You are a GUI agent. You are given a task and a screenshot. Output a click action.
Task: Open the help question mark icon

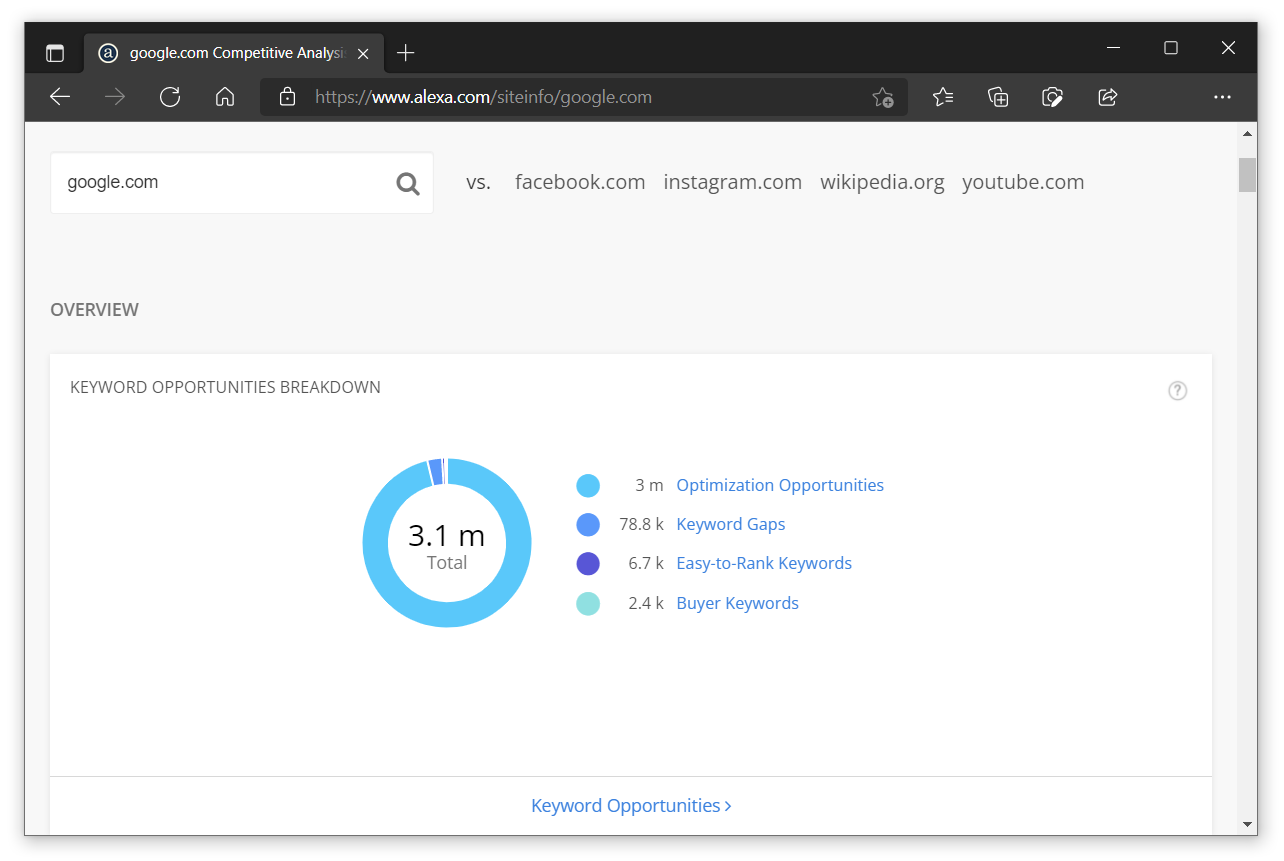click(1178, 391)
